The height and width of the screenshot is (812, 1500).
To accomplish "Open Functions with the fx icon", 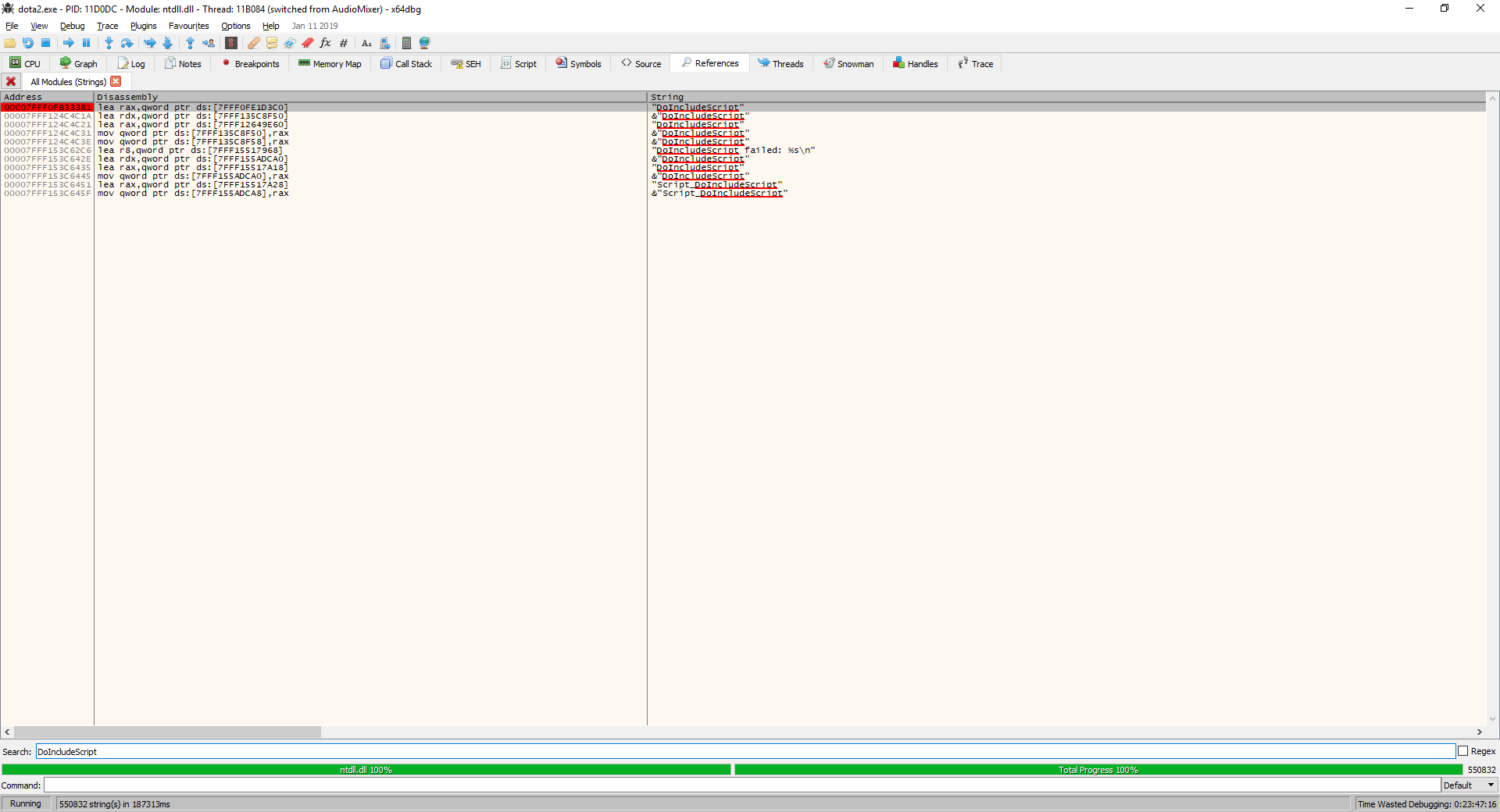I will tap(326, 43).
